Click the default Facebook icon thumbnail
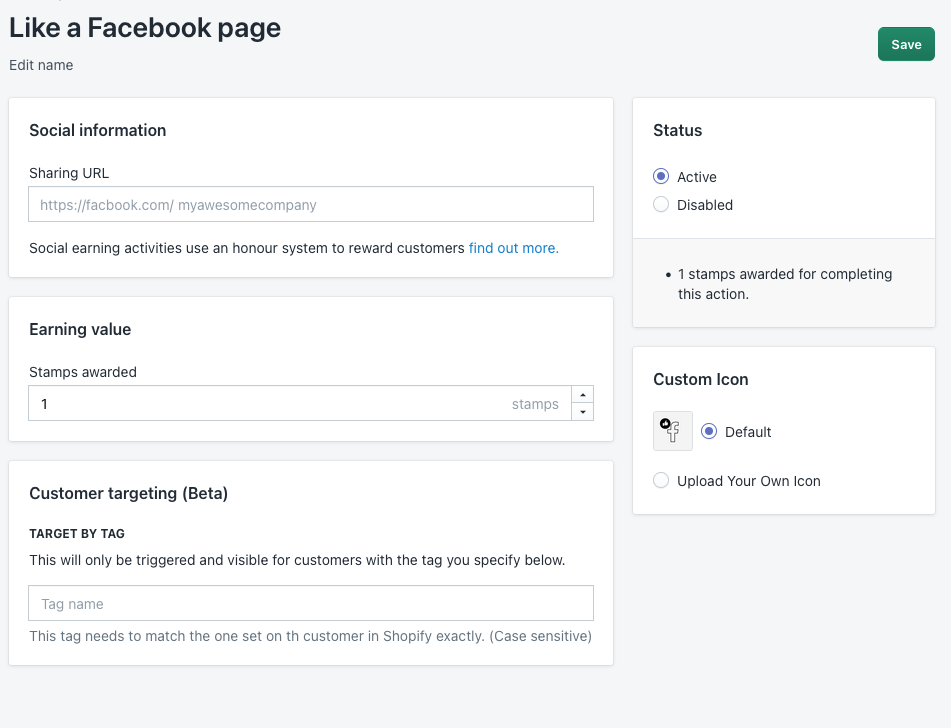The width and height of the screenshot is (951, 728). click(673, 431)
